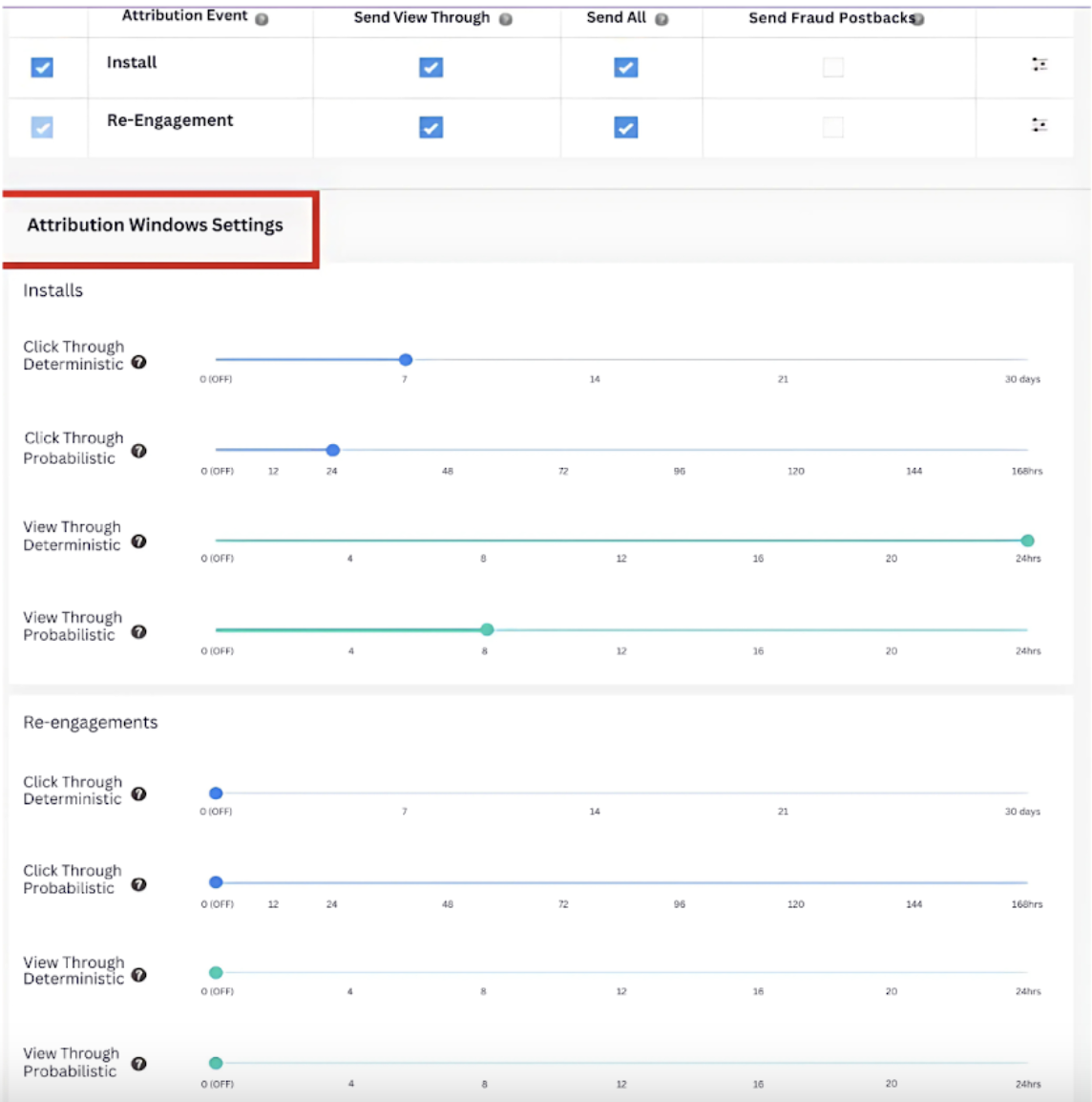
Task: Click the Installs Click Through Deterministic slider handle
Action: 406,360
